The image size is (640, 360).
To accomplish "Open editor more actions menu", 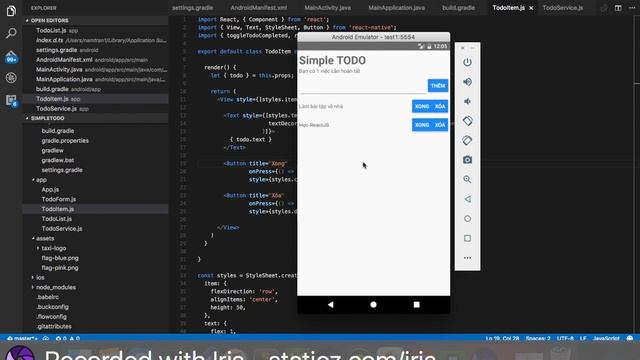I will 632,8.
